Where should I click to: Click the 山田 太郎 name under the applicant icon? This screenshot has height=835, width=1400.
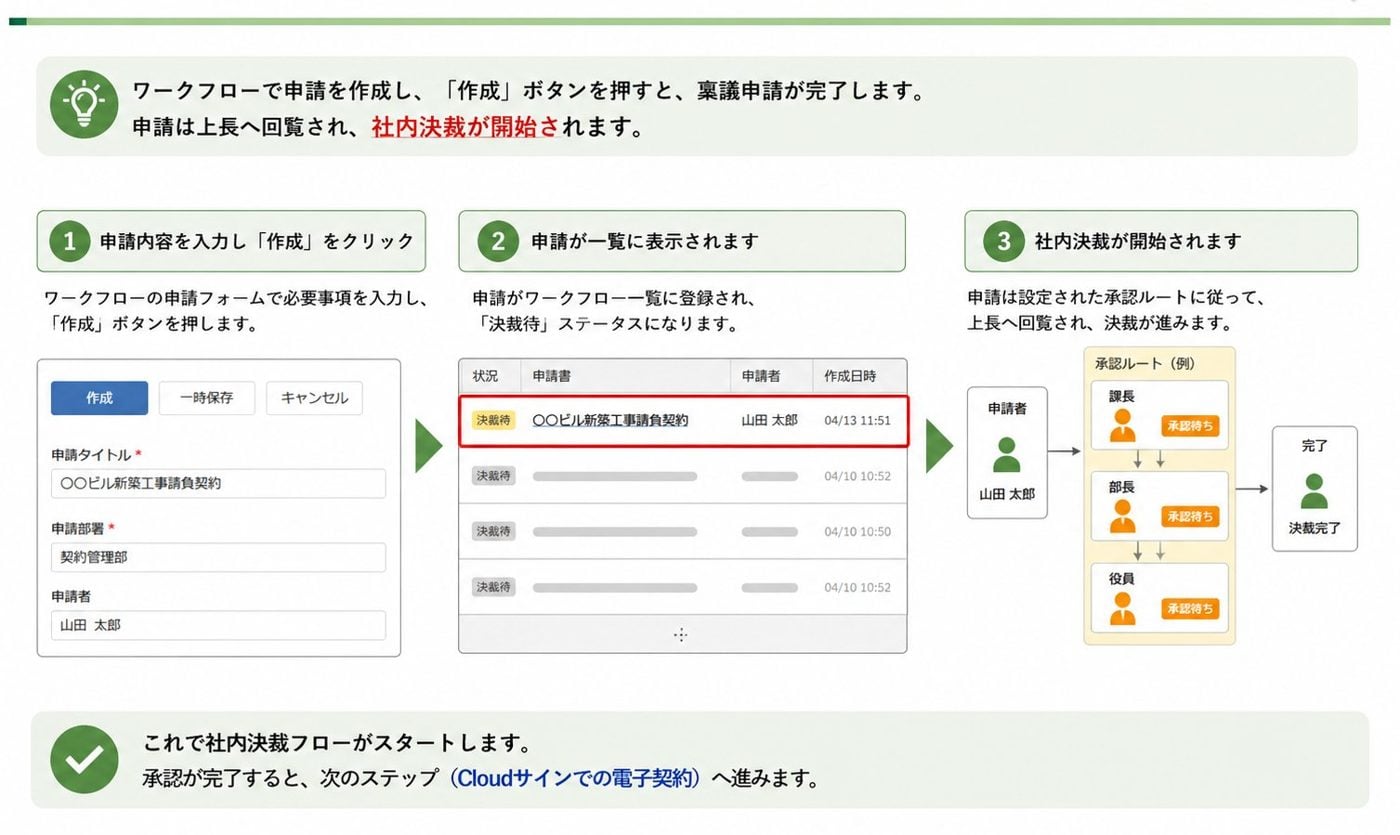click(x=1007, y=494)
